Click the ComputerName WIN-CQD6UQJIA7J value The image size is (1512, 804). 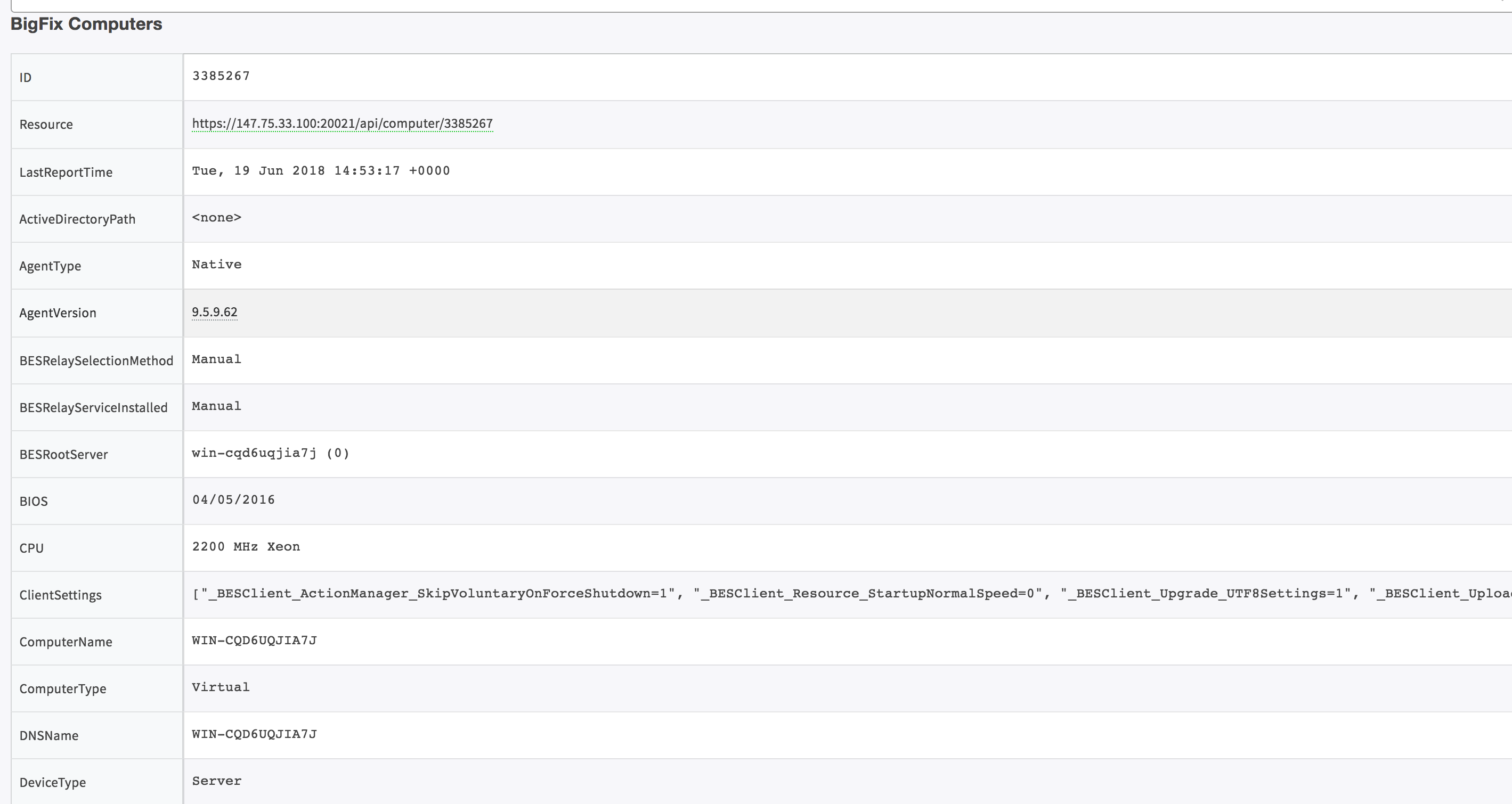(x=254, y=641)
